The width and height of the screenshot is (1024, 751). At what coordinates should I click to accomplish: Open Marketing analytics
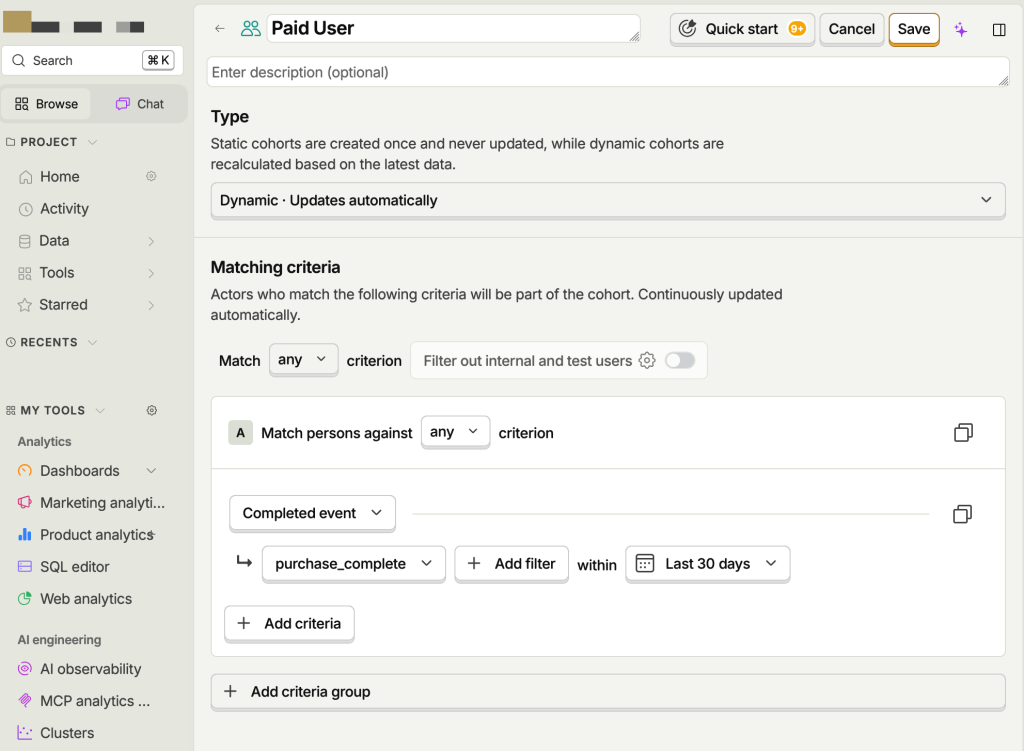[91, 503]
